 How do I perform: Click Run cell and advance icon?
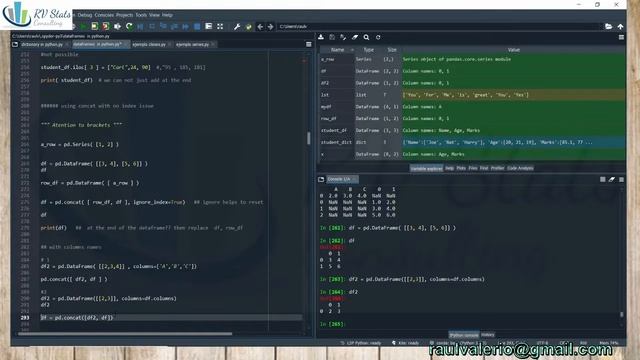pyautogui.click(x=106, y=27)
